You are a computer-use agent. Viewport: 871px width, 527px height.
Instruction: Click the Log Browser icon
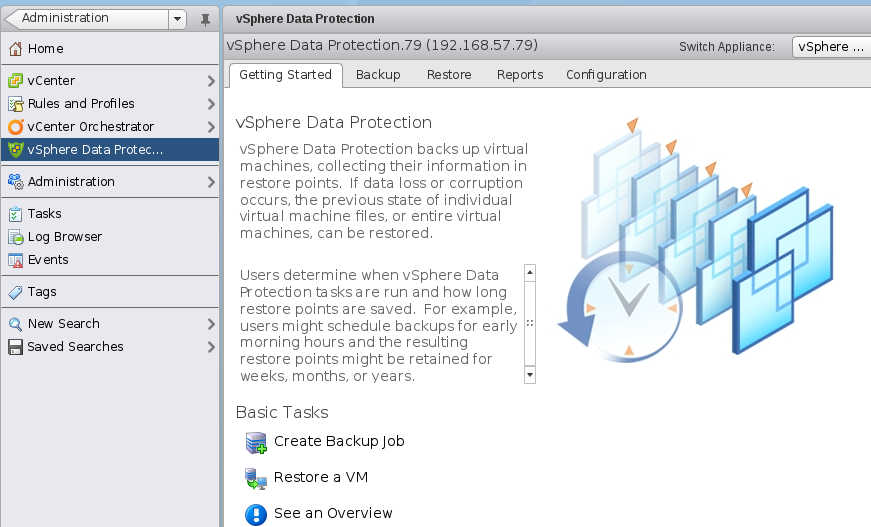click(16, 237)
